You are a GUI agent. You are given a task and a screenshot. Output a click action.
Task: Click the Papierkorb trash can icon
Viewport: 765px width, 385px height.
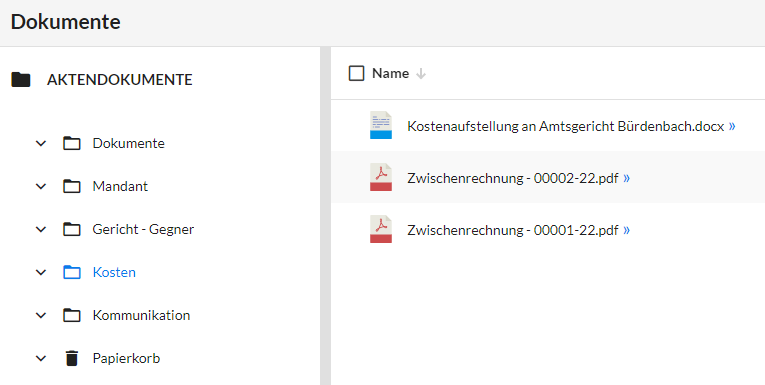coord(72,358)
